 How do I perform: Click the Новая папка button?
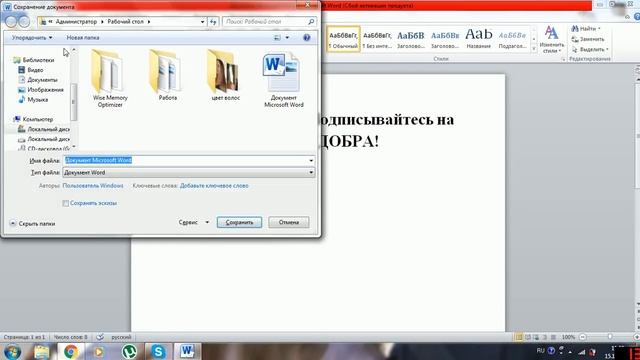83,38
